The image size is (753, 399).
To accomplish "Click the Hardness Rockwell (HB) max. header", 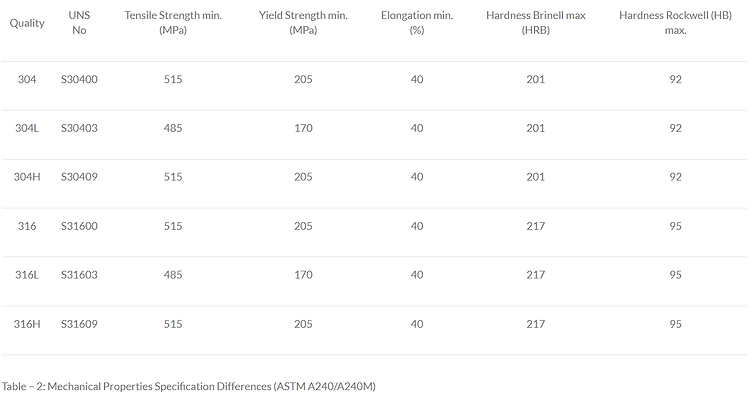I will coord(675,23).
